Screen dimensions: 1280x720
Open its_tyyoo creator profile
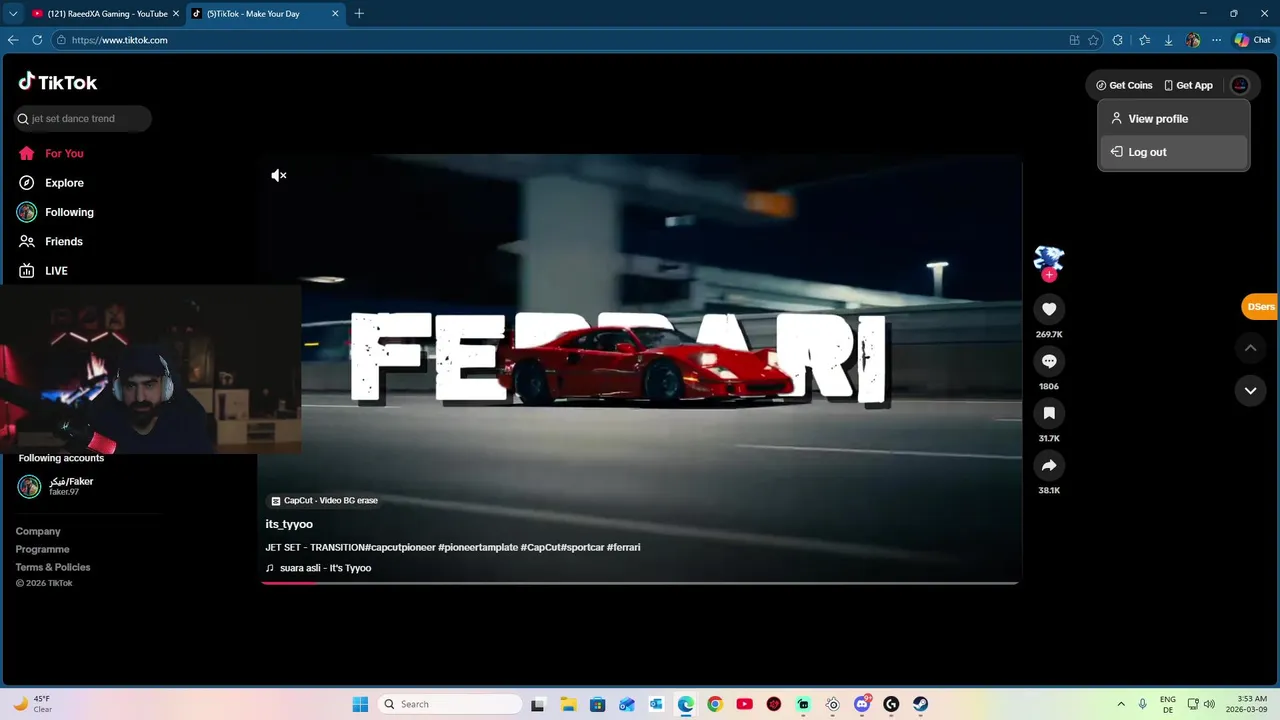click(289, 524)
